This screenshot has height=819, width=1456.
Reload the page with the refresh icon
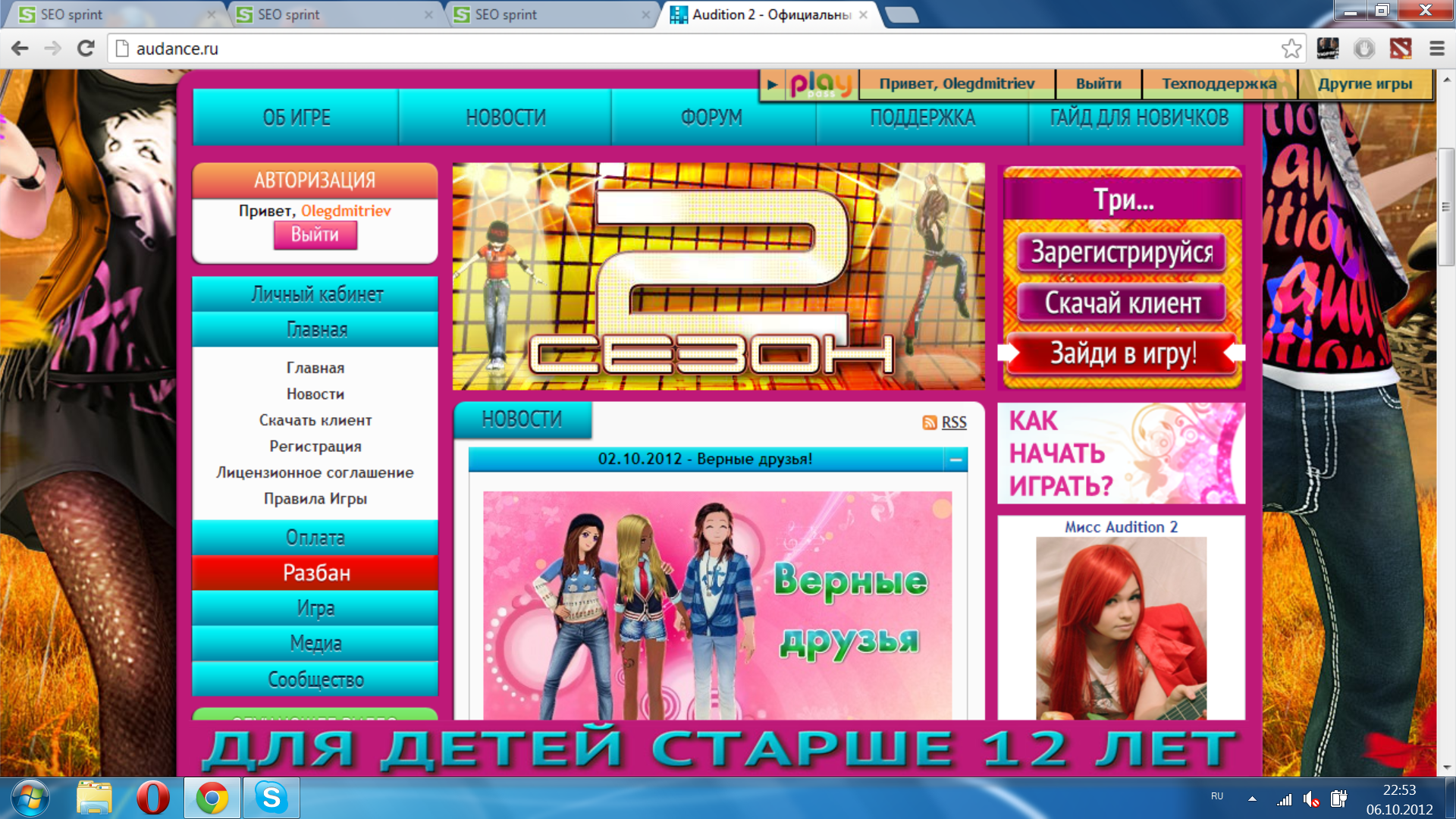click(86, 49)
